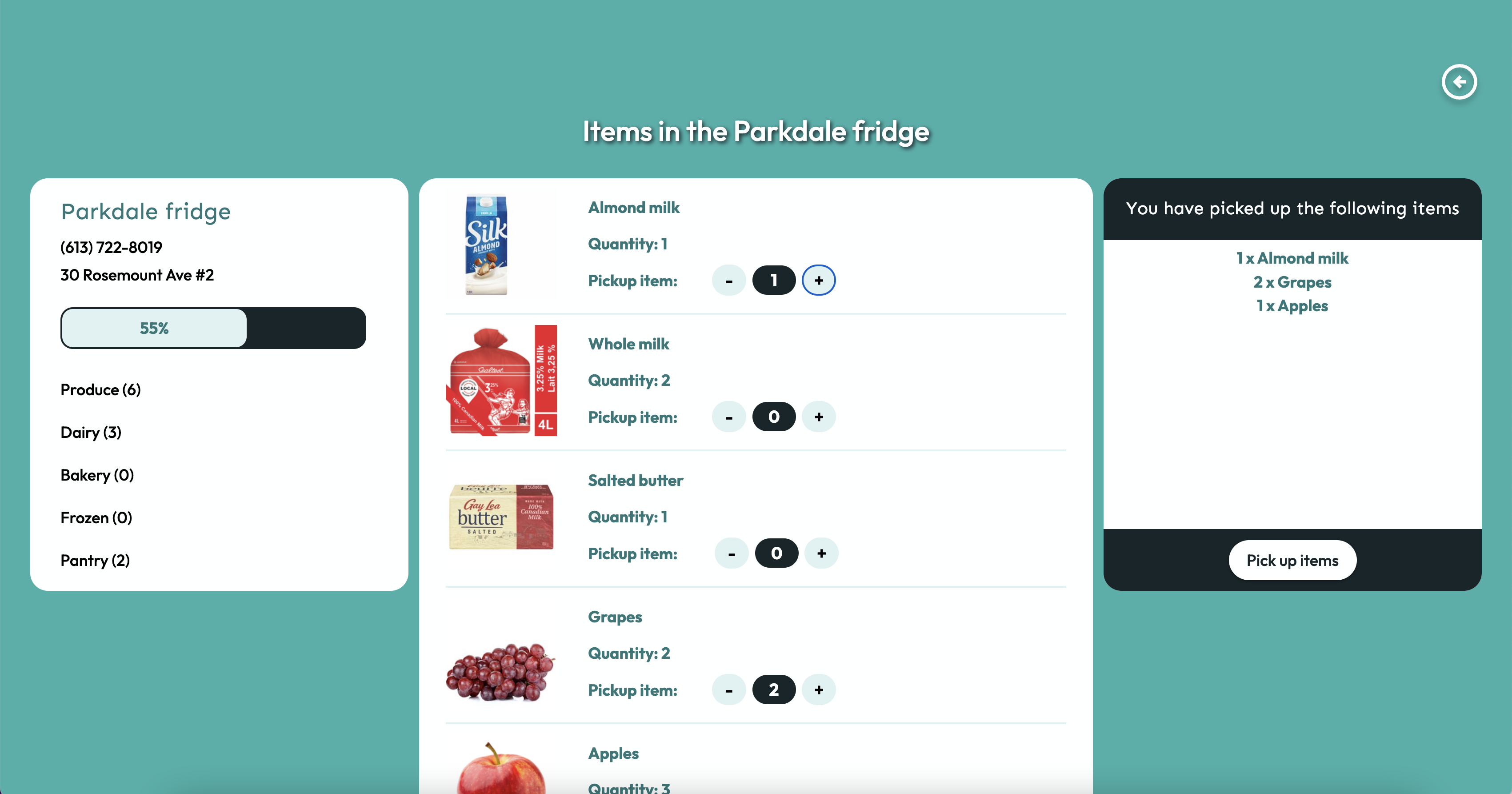1512x794 pixels.
Task: Click the decrement icon for Whole milk
Action: tap(729, 416)
